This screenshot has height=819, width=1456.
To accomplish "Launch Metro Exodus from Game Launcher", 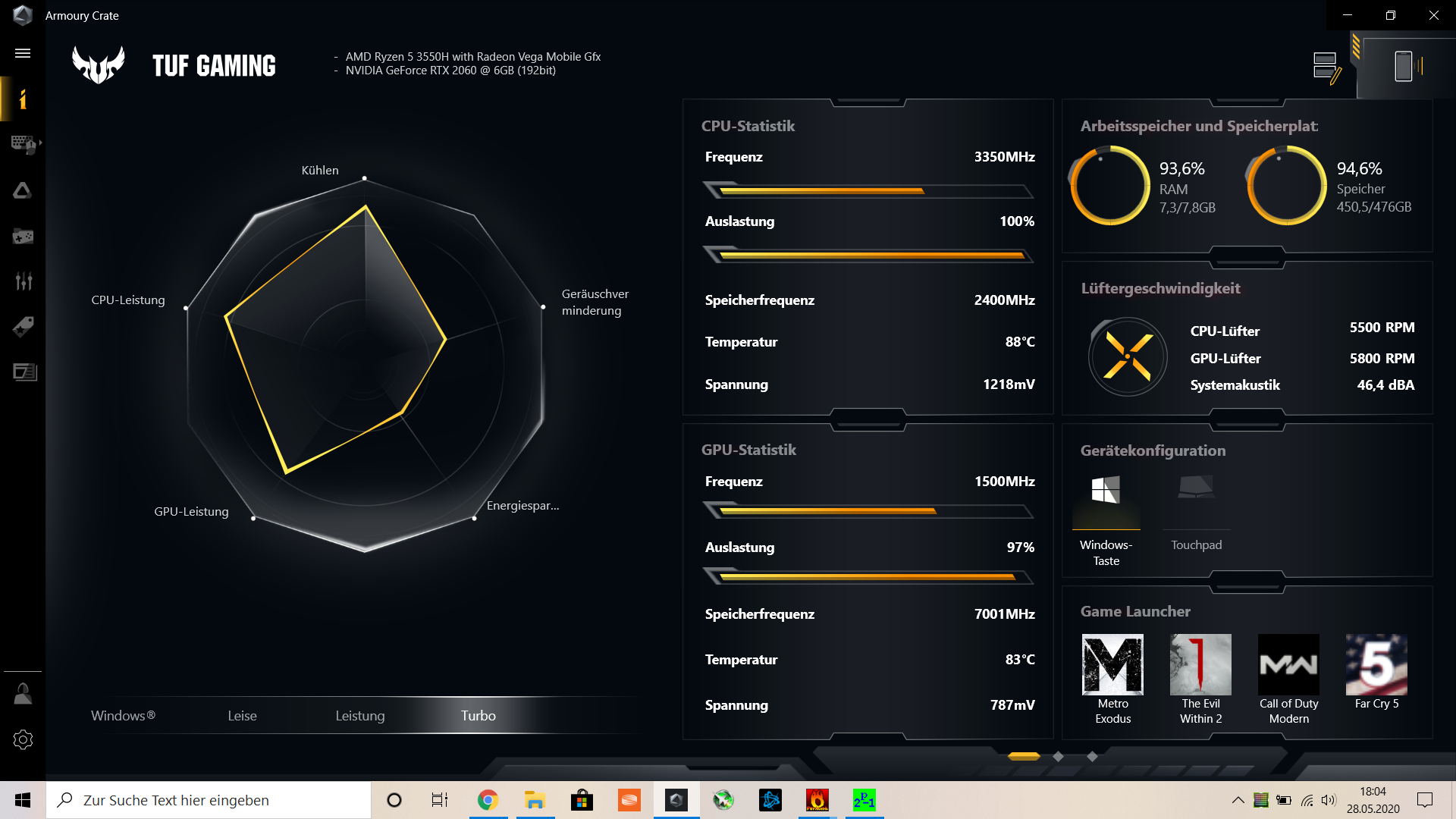I will (1112, 665).
